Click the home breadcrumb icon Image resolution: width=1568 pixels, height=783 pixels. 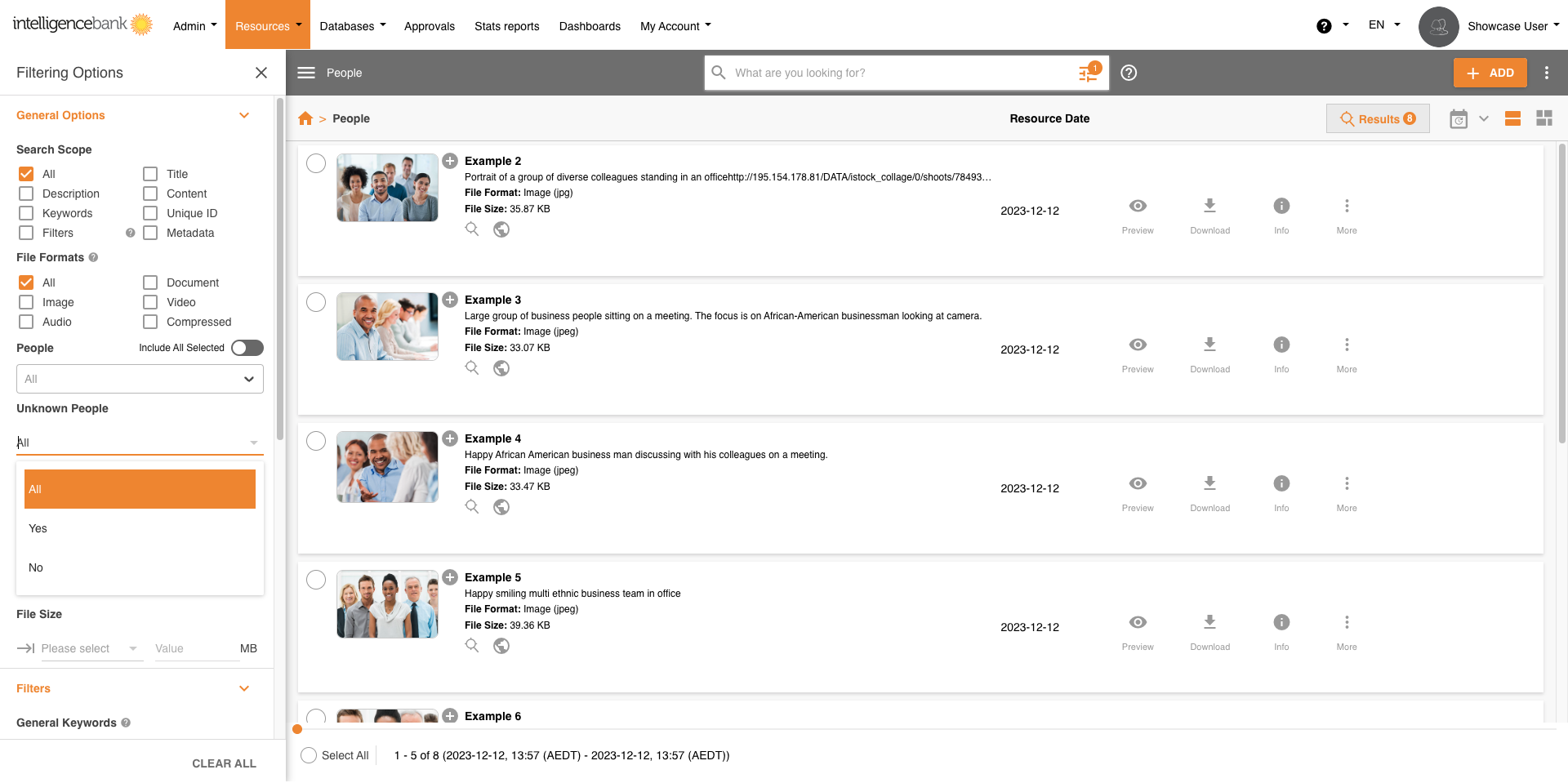[305, 118]
